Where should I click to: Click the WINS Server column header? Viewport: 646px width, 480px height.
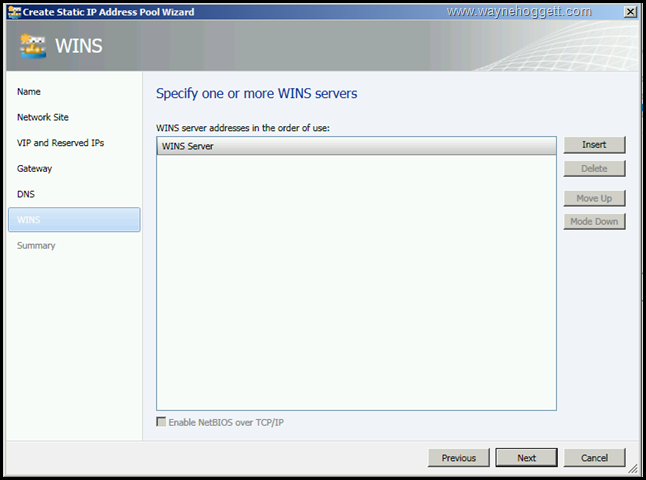tap(356, 147)
